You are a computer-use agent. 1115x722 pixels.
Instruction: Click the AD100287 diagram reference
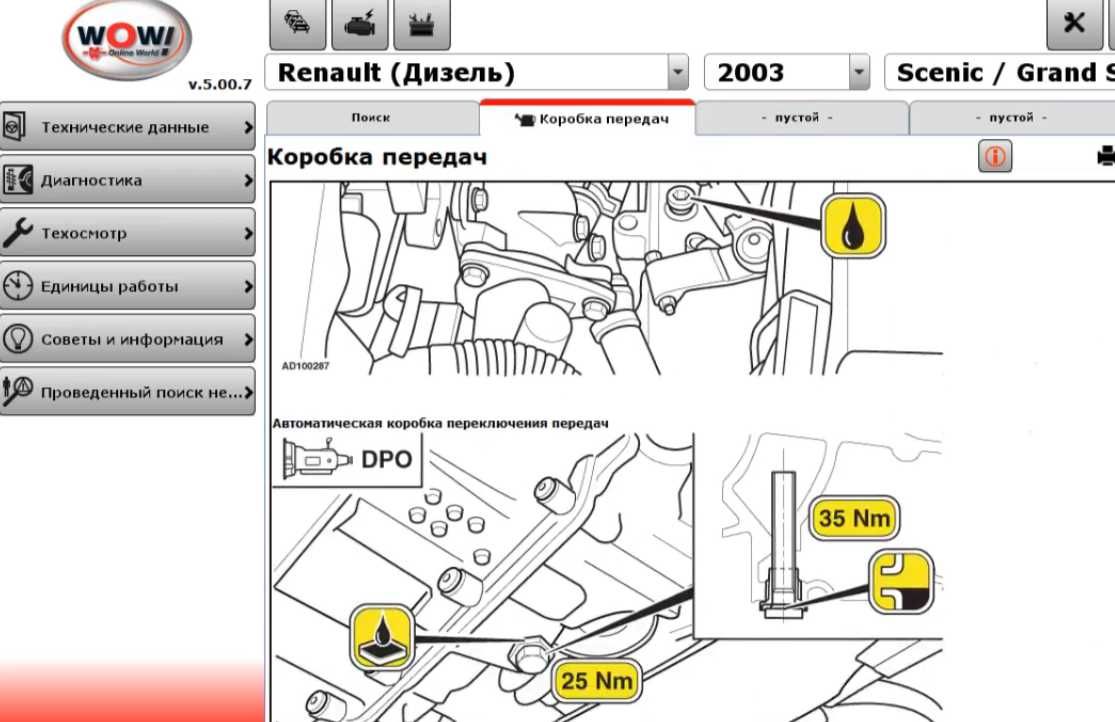click(x=305, y=366)
